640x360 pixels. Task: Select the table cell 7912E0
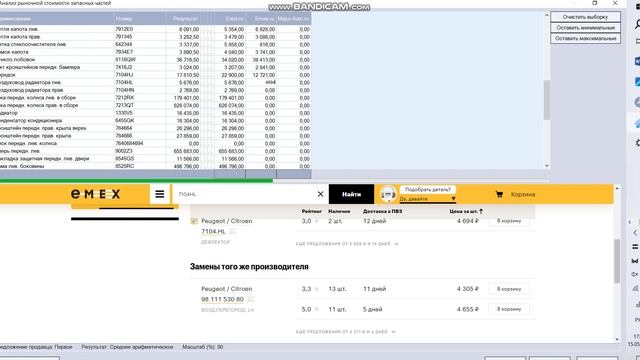(x=140, y=29)
